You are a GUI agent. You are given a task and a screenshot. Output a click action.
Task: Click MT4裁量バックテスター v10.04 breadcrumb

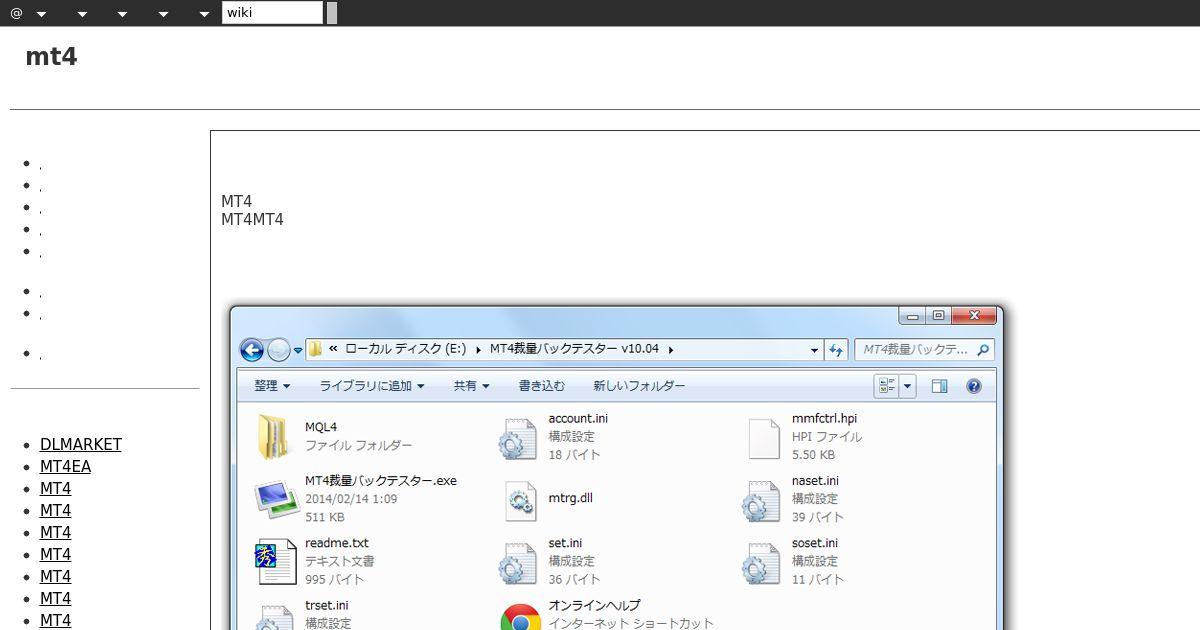pyautogui.click(x=574, y=350)
